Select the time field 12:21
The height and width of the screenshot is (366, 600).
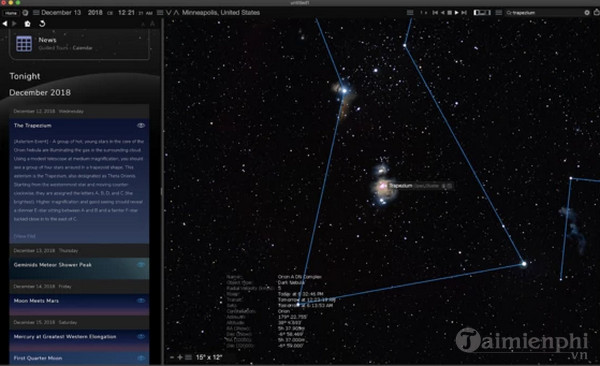pos(126,13)
